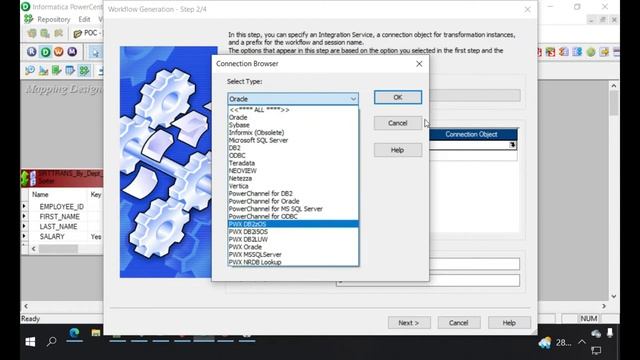Image resolution: width=640 pixels, height=360 pixels.
Task: Click the selection arrow toolbar icon
Action: tap(96, 52)
